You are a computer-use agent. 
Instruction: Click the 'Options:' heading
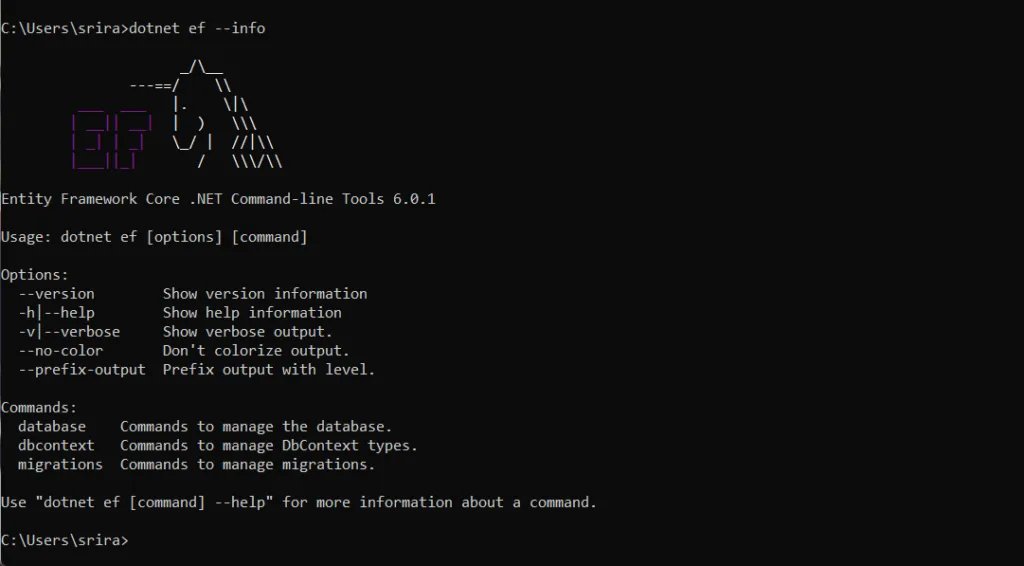point(35,275)
